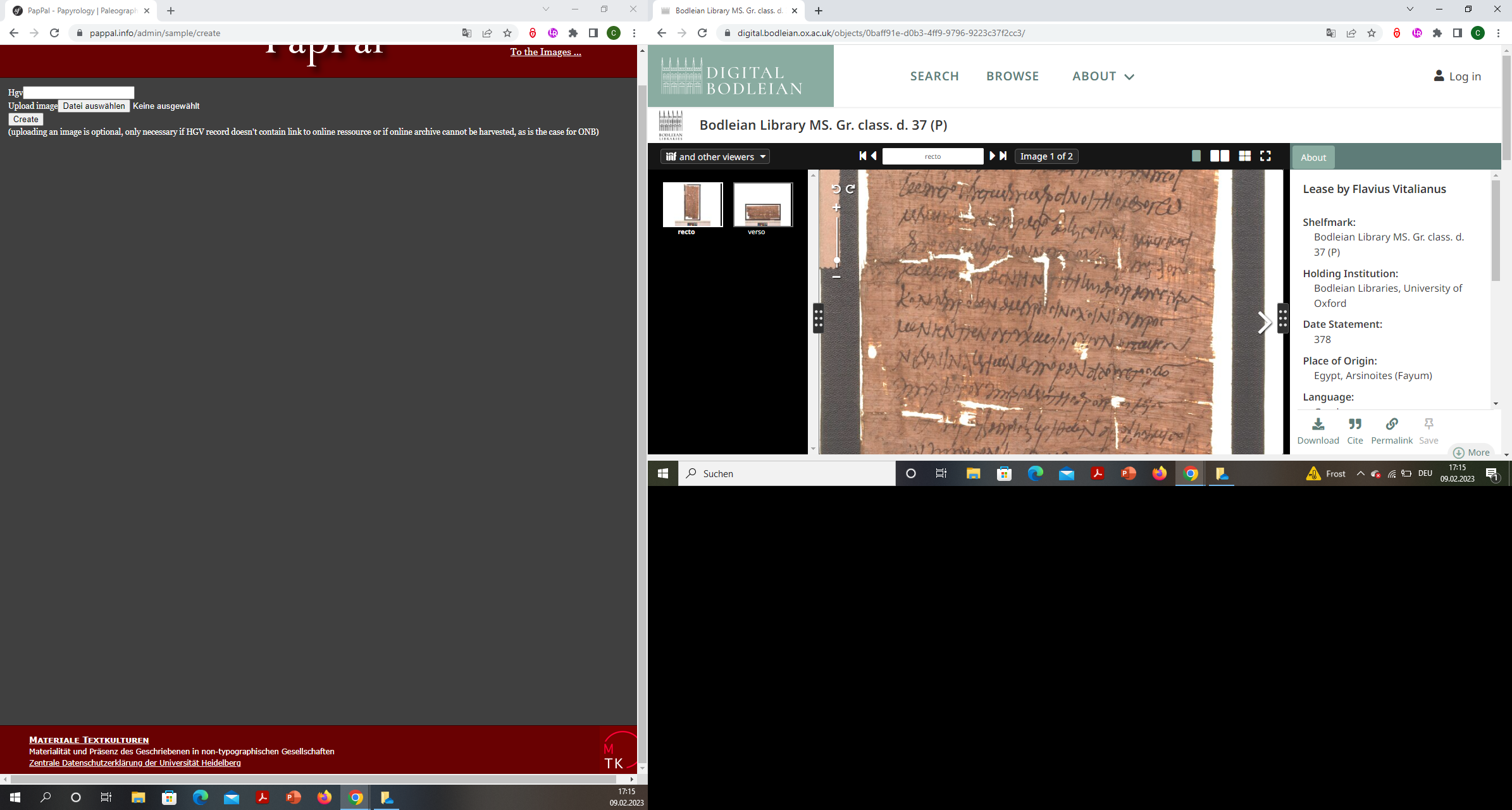Image resolution: width=1512 pixels, height=810 pixels.
Task: Click the Create button in PapPal
Action: pos(25,119)
